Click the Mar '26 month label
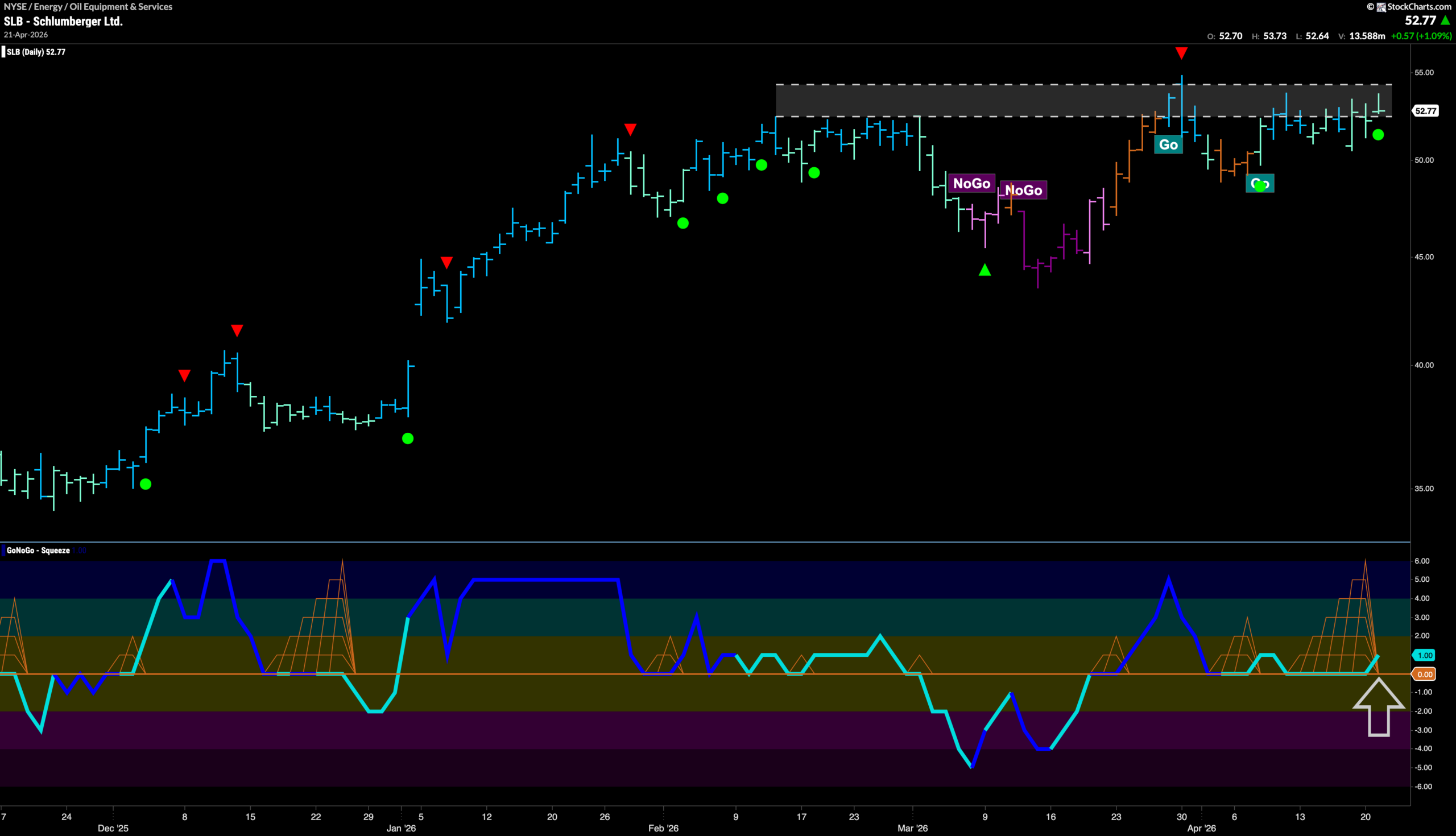Screen dimensions: 1456x836 (x=912, y=829)
